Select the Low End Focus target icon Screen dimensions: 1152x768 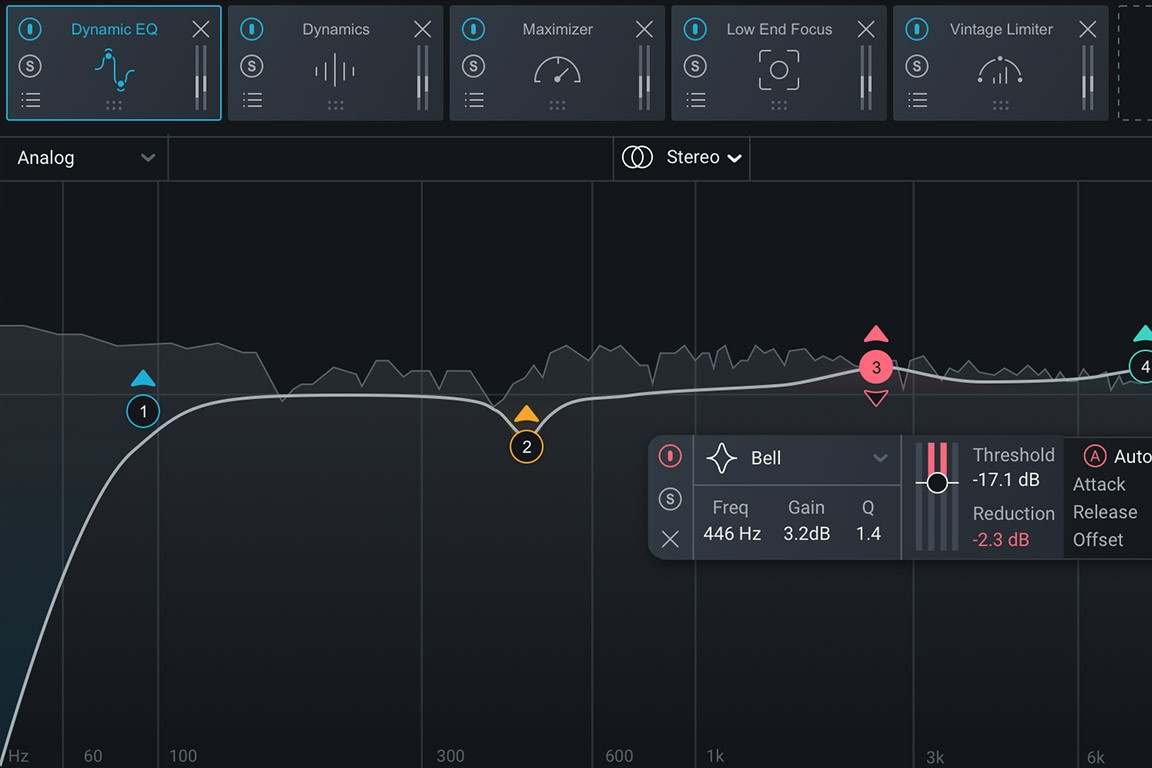pyautogui.click(x=779, y=71)
